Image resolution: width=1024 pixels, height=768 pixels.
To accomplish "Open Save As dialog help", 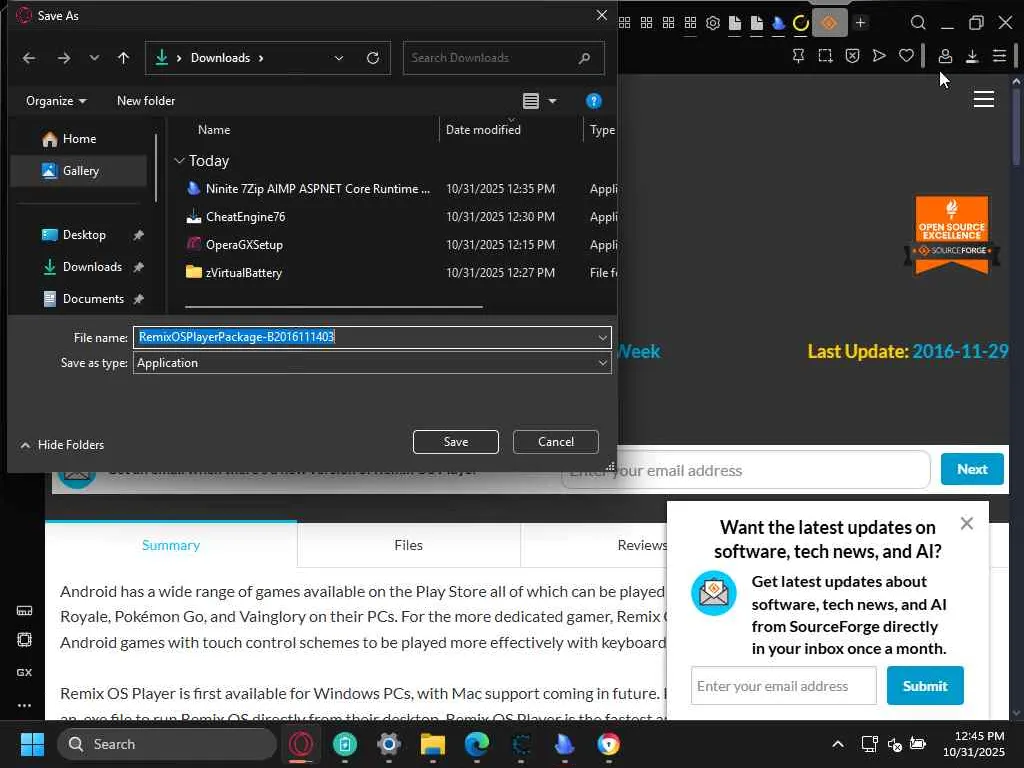I will [x=594, y=101].
